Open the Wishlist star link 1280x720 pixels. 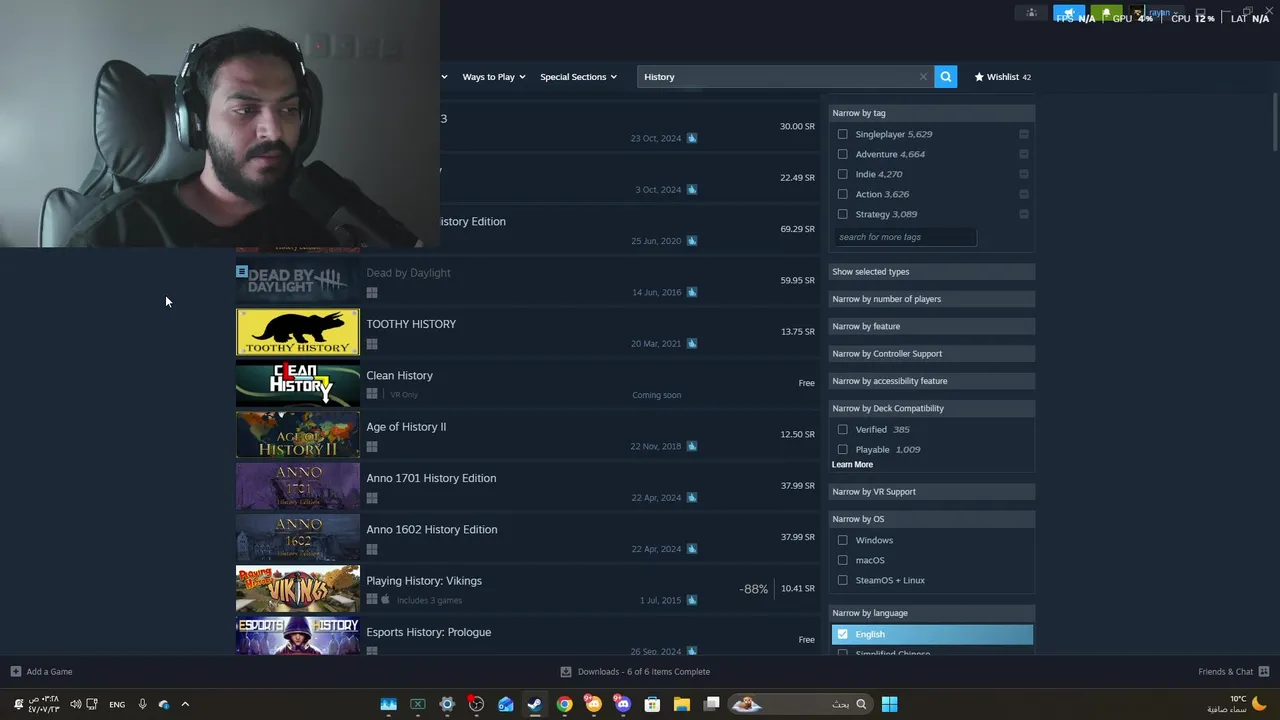click(x=1002, y=77)
